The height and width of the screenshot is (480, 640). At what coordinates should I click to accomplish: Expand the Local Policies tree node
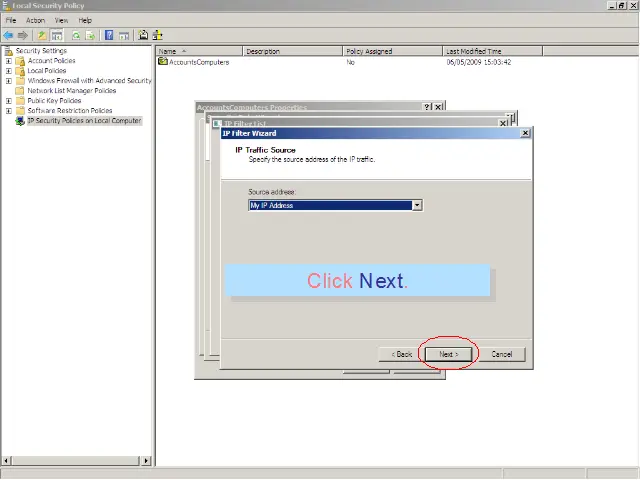(x=8, y=71)
